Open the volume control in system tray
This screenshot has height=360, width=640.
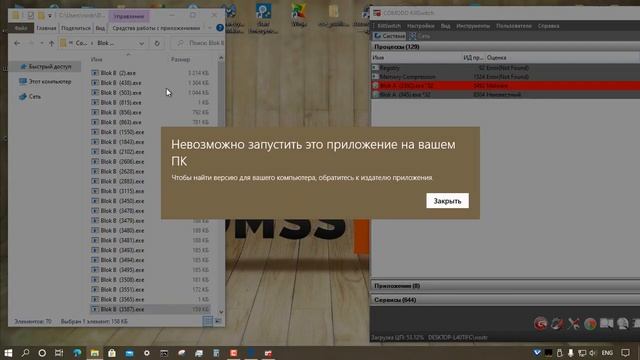593,353
